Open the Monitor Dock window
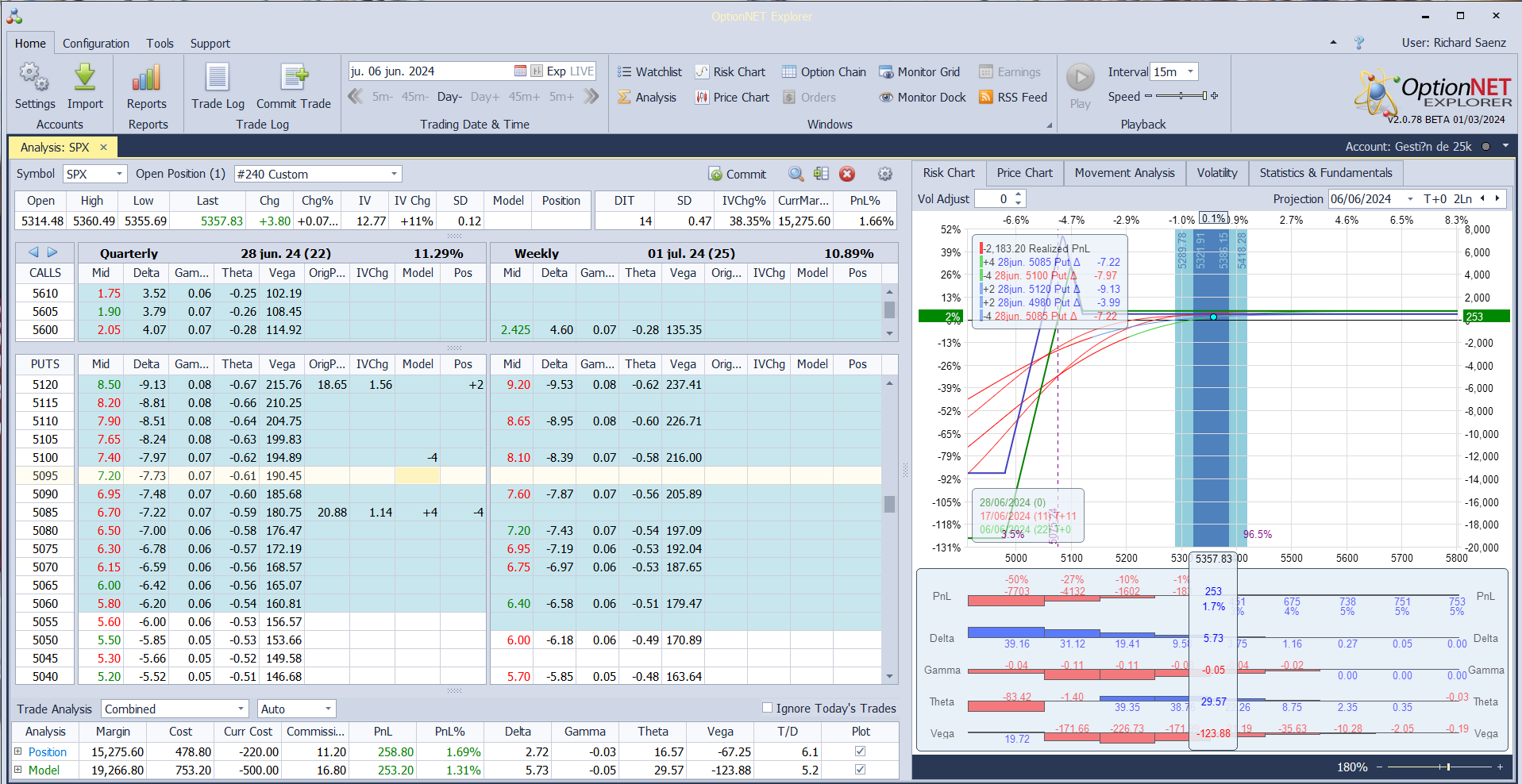 pos(923,97)
